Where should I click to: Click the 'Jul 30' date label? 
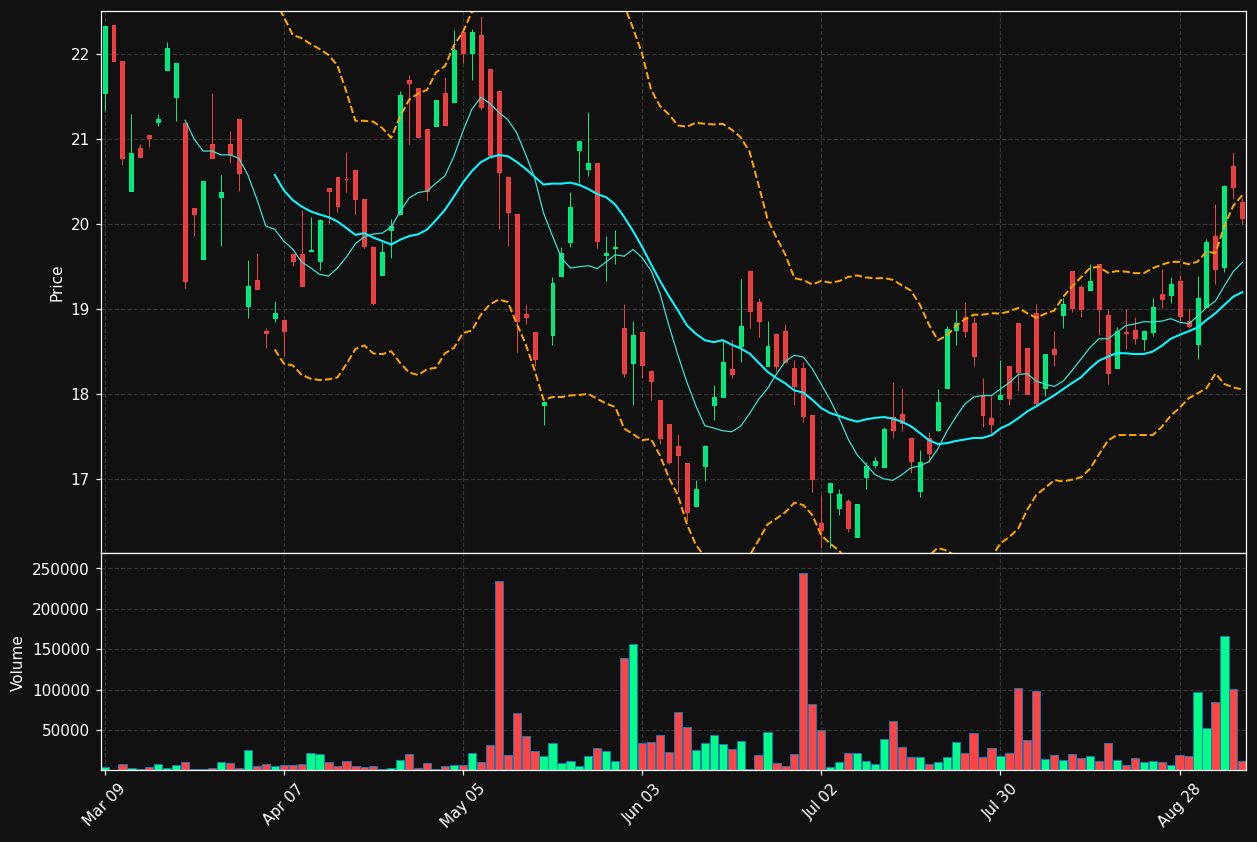[x=999, y=804]
